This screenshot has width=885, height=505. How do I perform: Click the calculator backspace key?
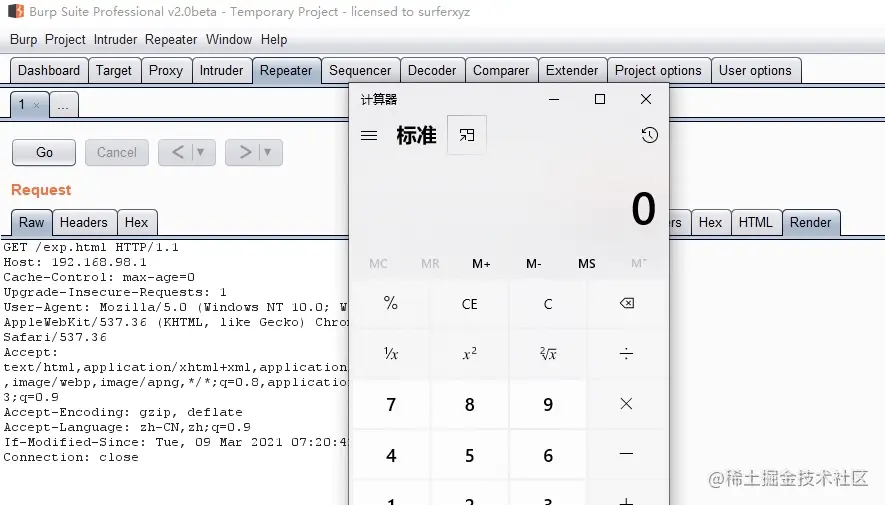(626, 304)
